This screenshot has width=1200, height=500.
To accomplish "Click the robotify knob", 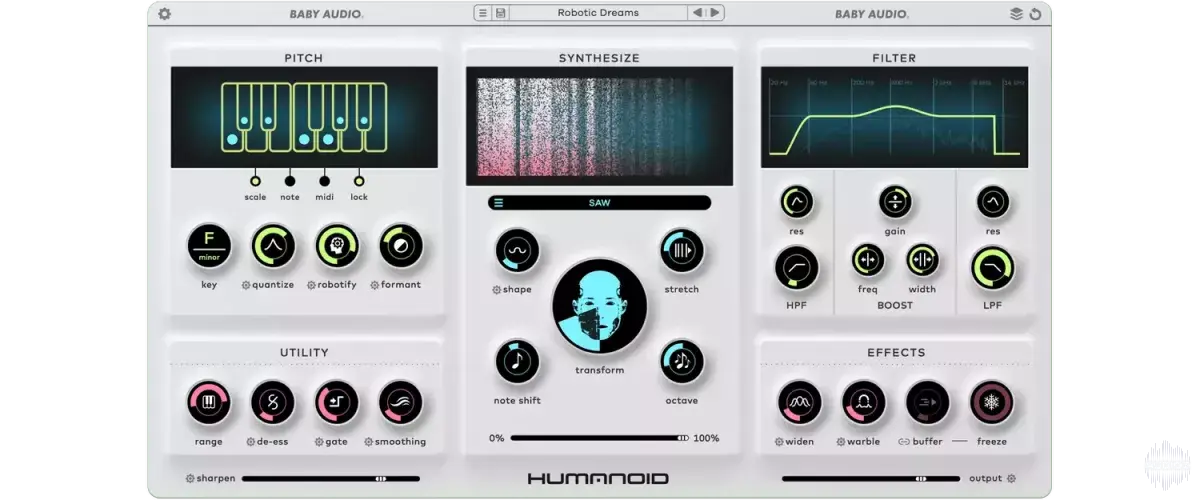I will click(337, 246).
